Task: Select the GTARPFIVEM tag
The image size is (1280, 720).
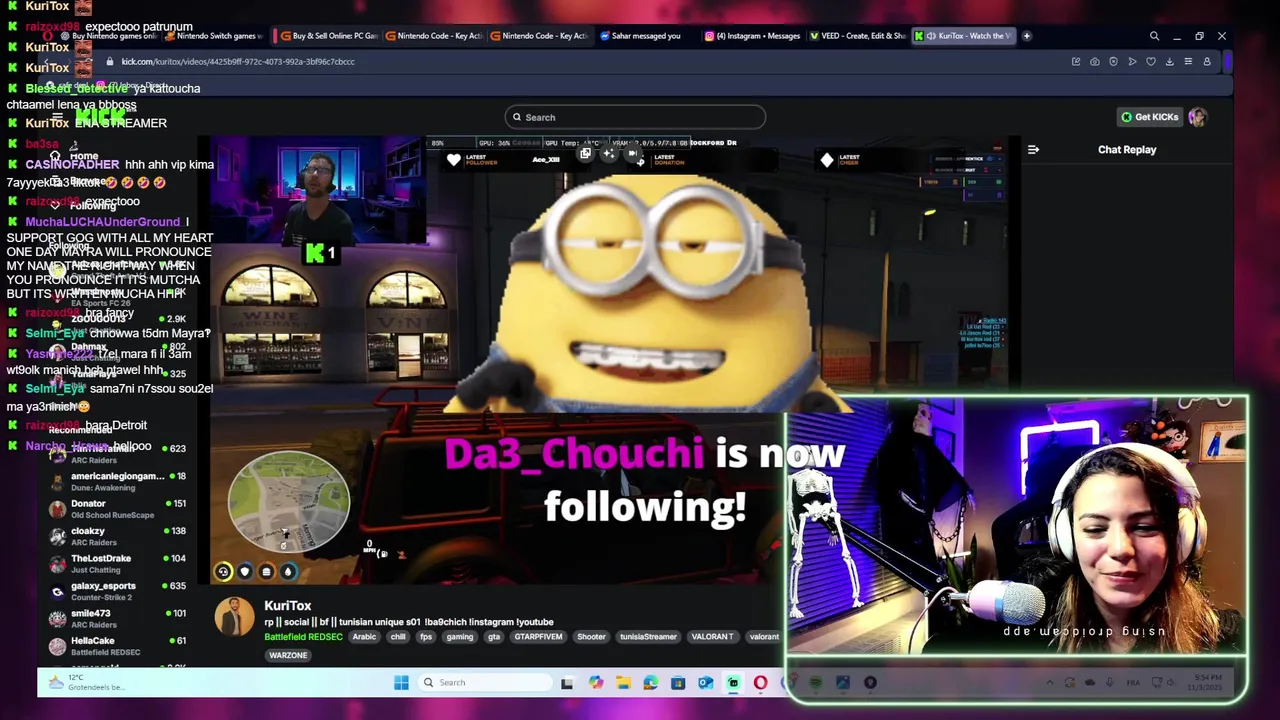Action: click(x=539, y=637)
